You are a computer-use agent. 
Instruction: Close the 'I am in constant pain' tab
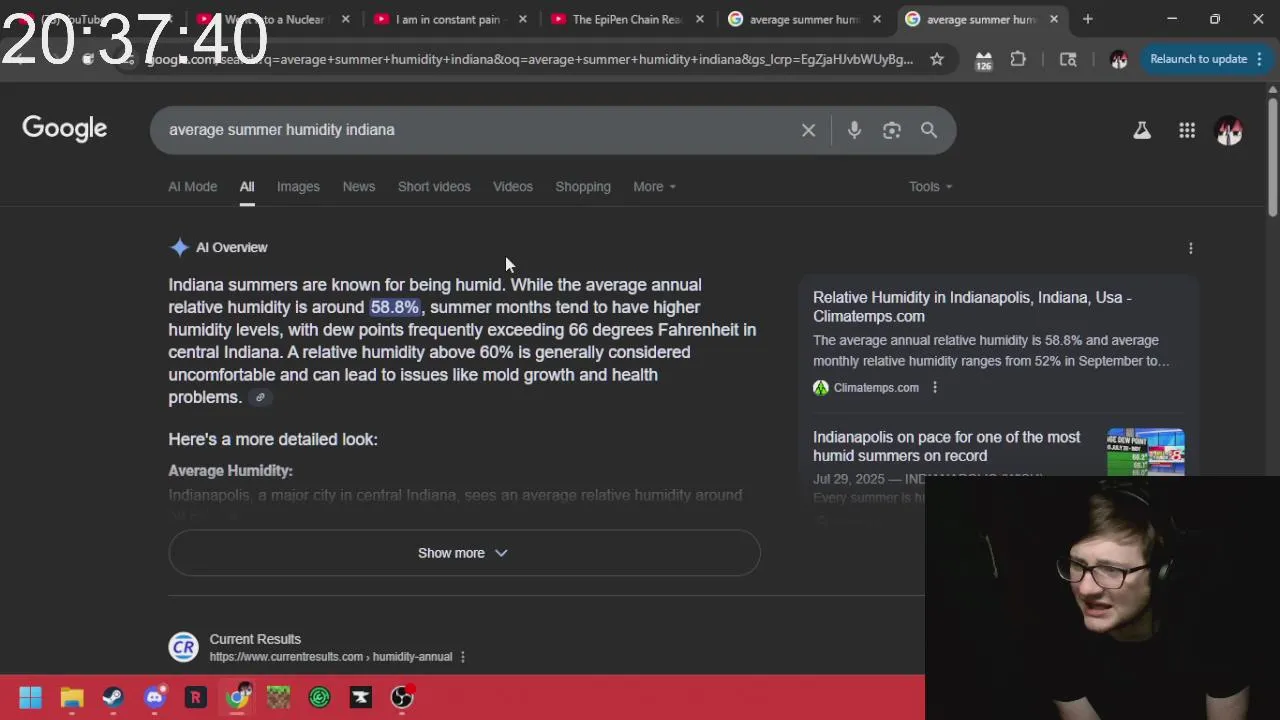tap(522, 19)
